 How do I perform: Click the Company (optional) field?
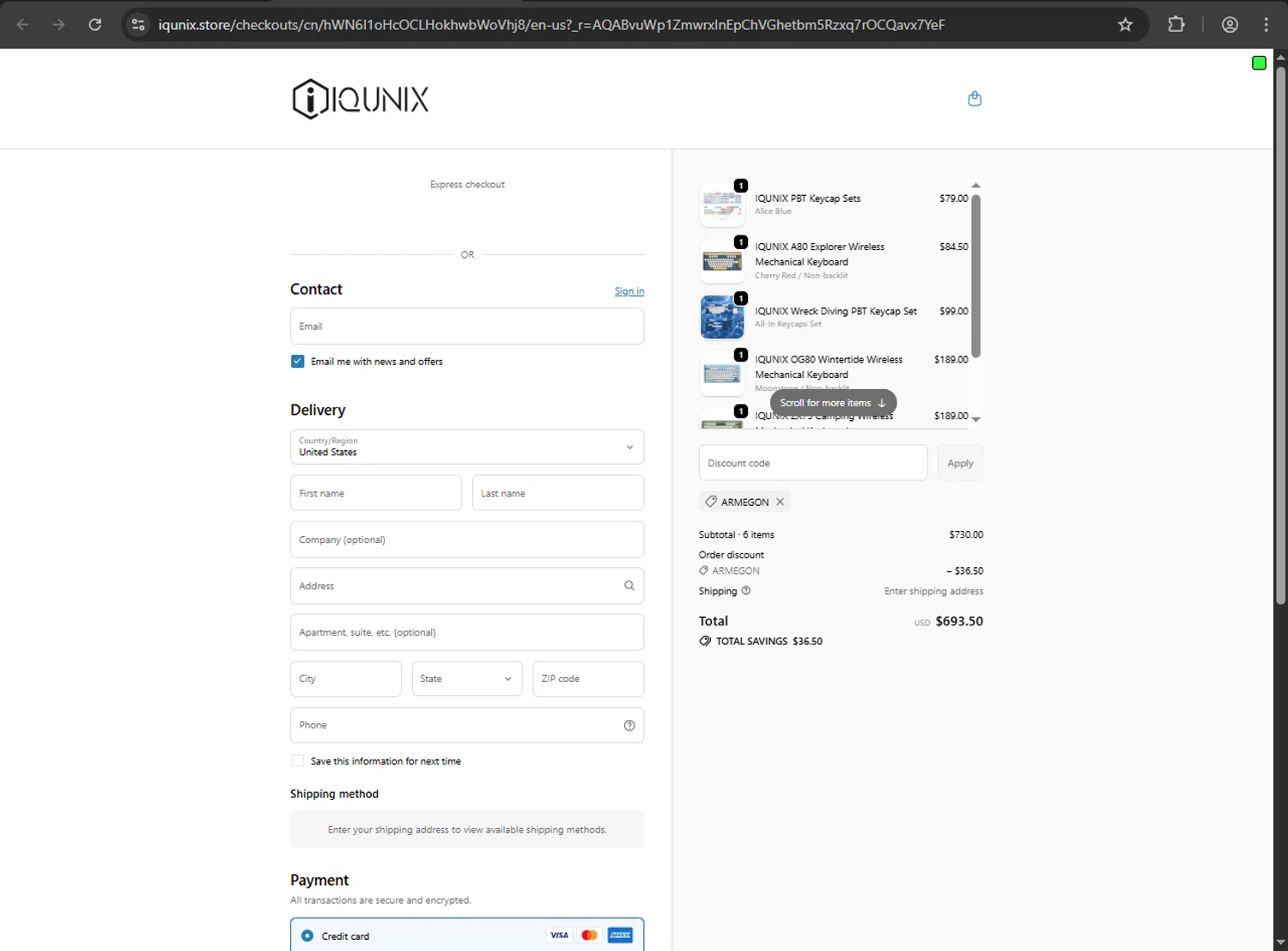tap(467, 540)
